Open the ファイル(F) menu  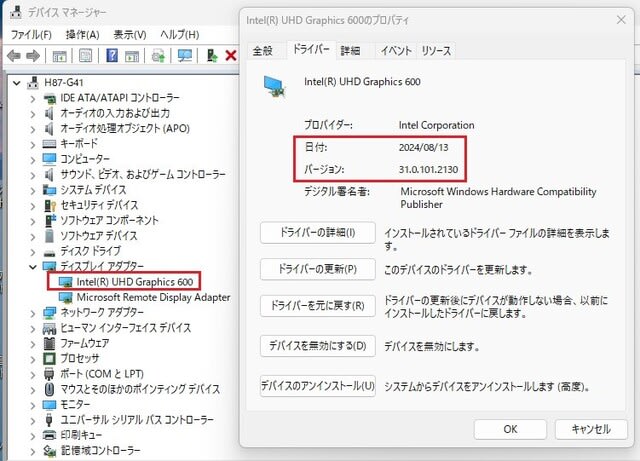pos(31,35)
